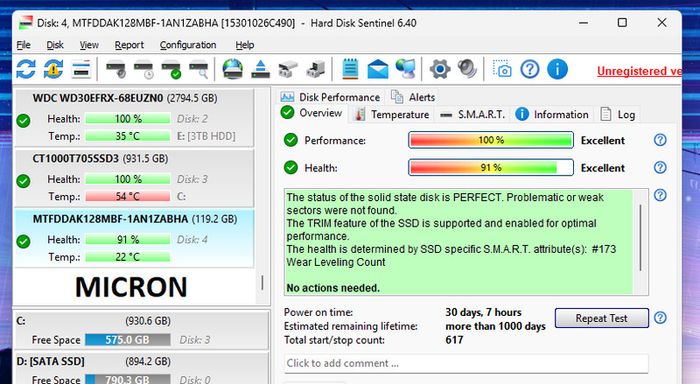Click the blue Refresh arrows toolbar icon
The width and height of the screenshot is (700, 384).
[x=26, y=70]
